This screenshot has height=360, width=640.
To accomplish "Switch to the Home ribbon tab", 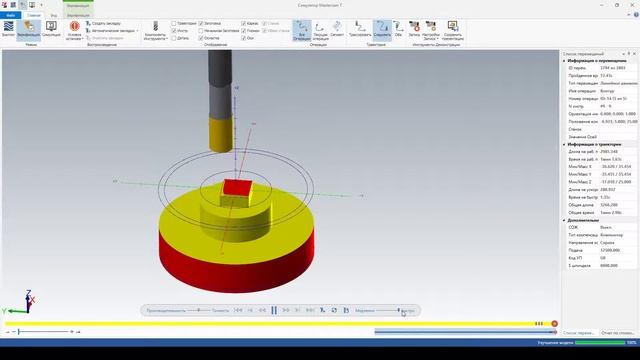I will 33,15.
